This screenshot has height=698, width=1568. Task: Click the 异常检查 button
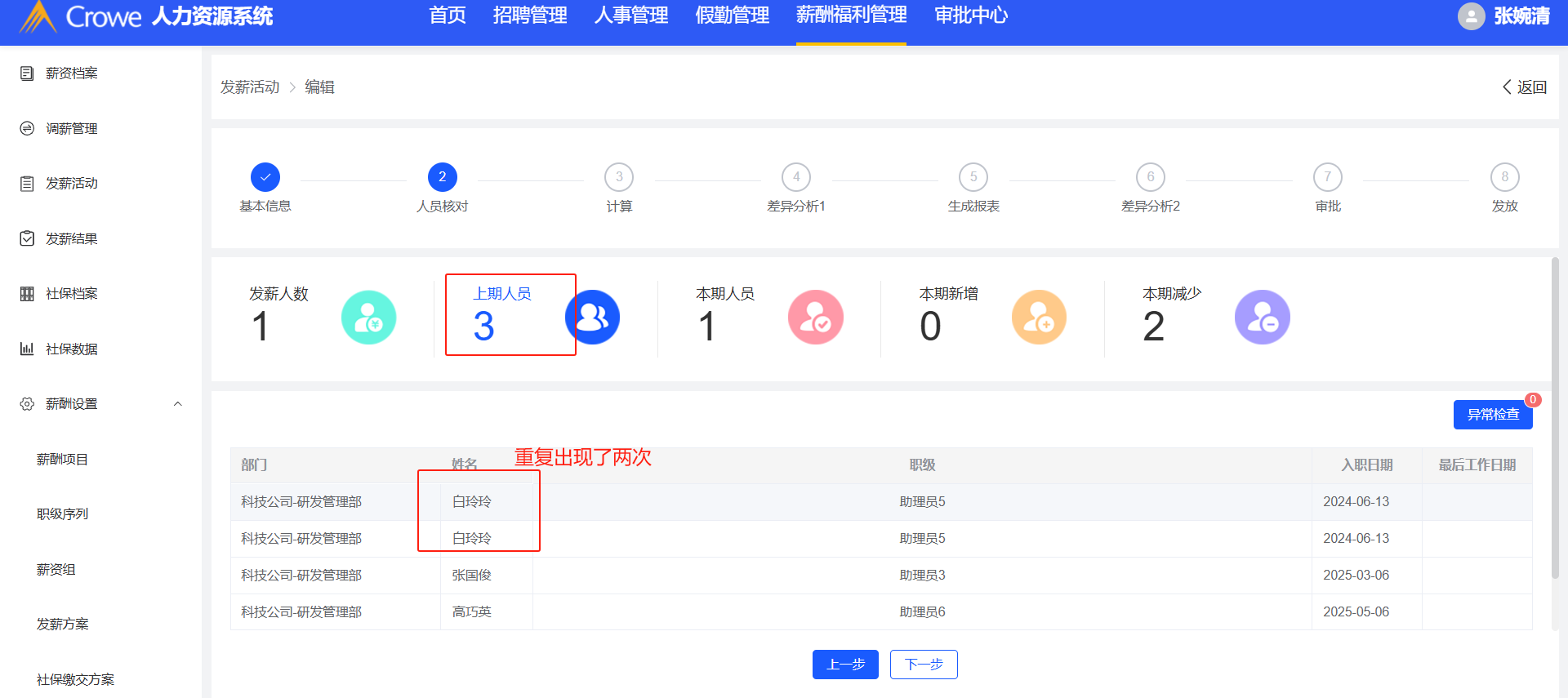point(1493,415)
